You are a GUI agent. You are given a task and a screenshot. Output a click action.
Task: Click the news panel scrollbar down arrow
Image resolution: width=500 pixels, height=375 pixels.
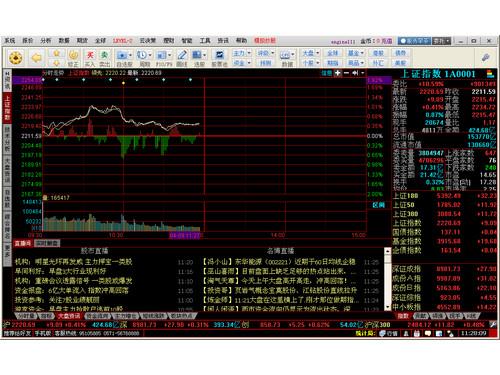[387, 307]
